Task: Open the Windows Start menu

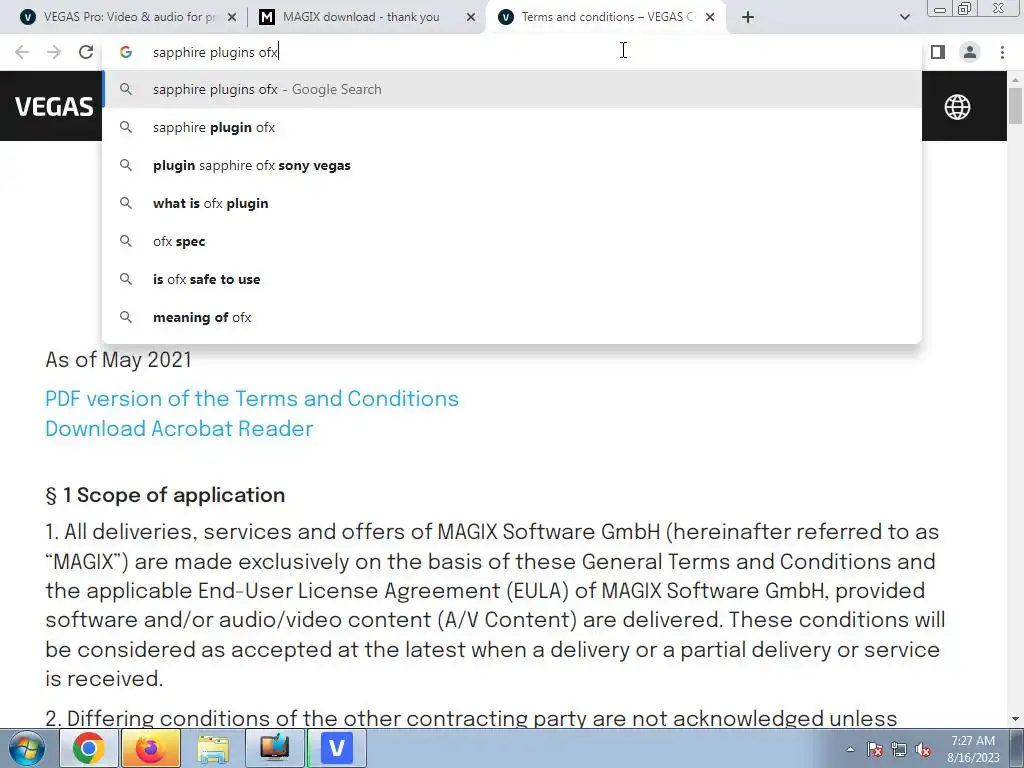Action: [x=27, y=748]
